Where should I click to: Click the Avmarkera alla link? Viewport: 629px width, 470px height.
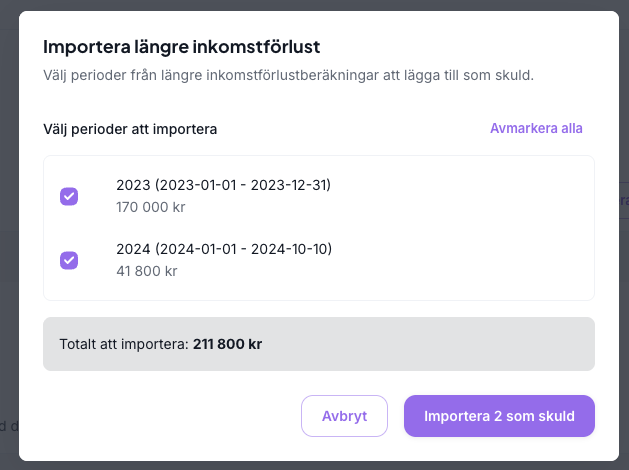pos(536,128)
